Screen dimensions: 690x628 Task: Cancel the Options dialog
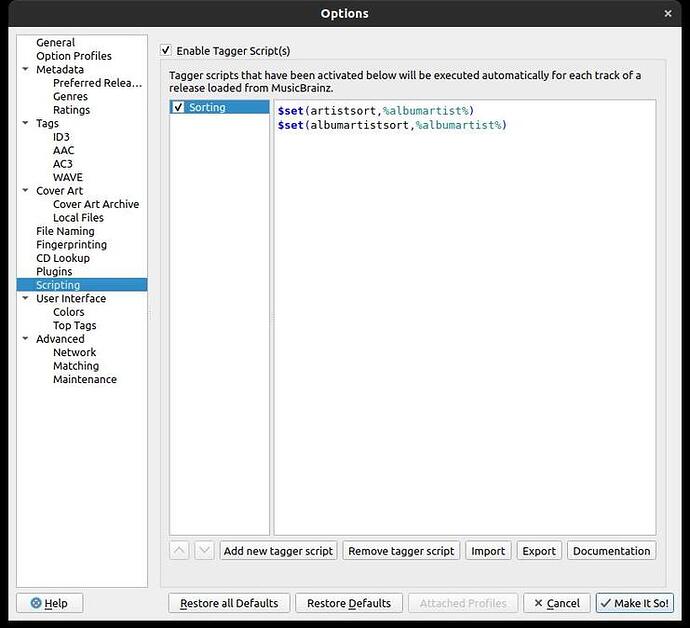point(557,603)
